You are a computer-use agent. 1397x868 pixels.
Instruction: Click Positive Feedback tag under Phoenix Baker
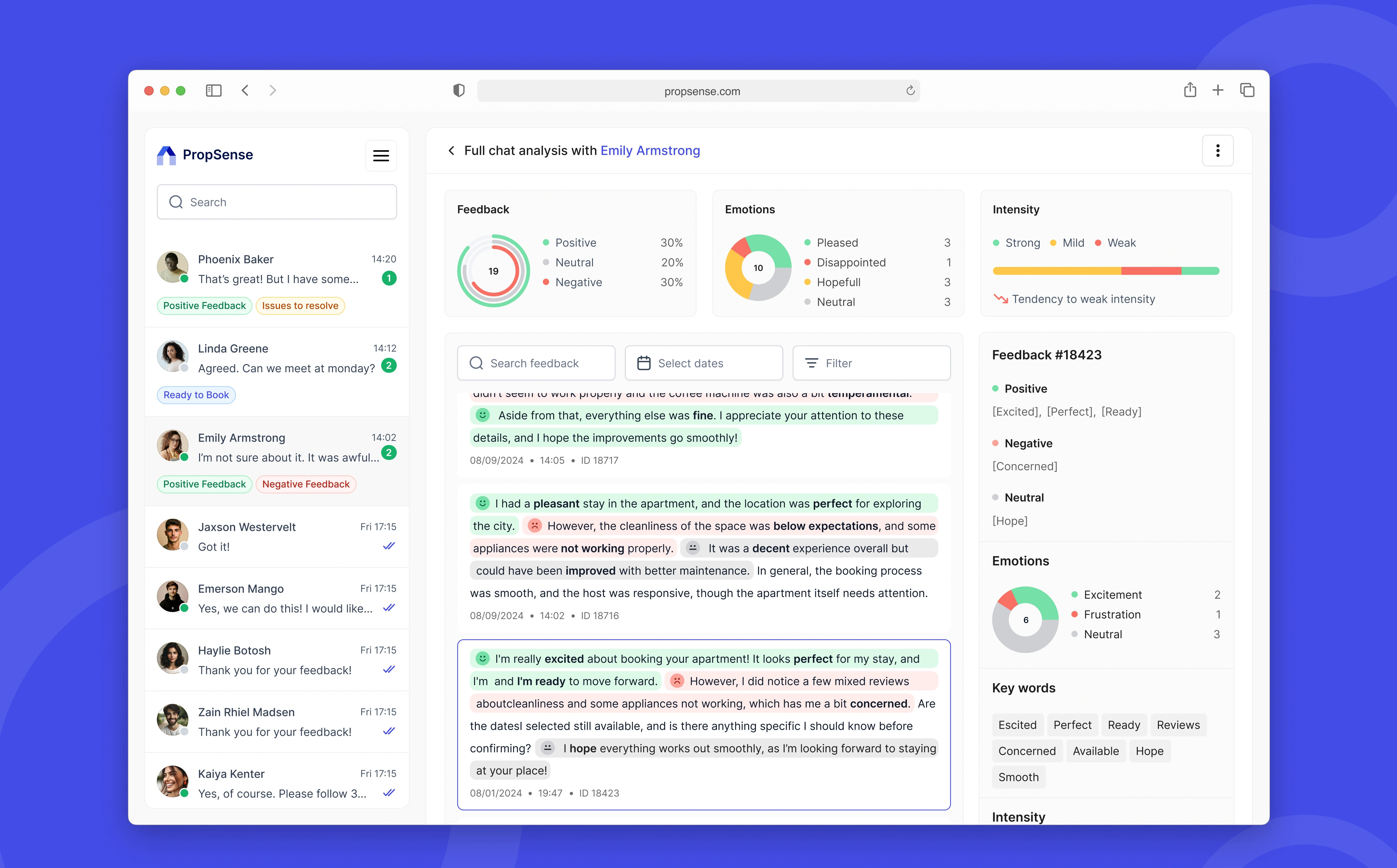(x=204, y=305)
